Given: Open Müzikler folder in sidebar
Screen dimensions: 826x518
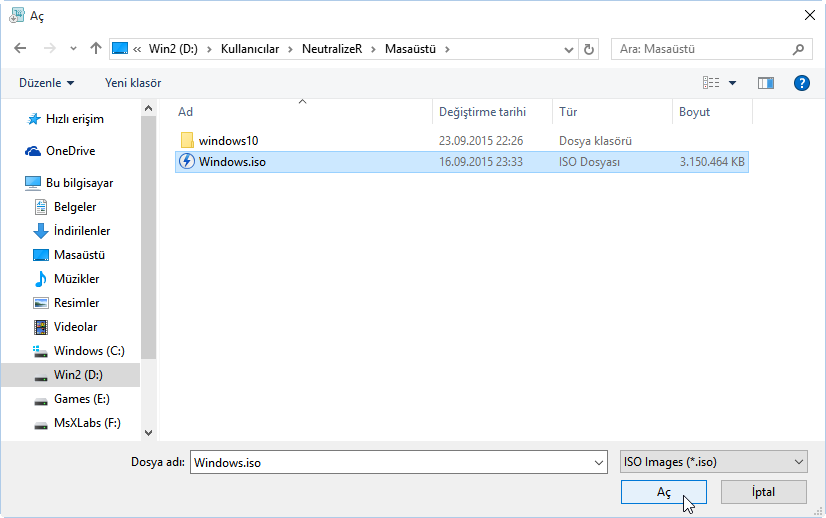Looking at the screenshot, I should coord(66,279).
